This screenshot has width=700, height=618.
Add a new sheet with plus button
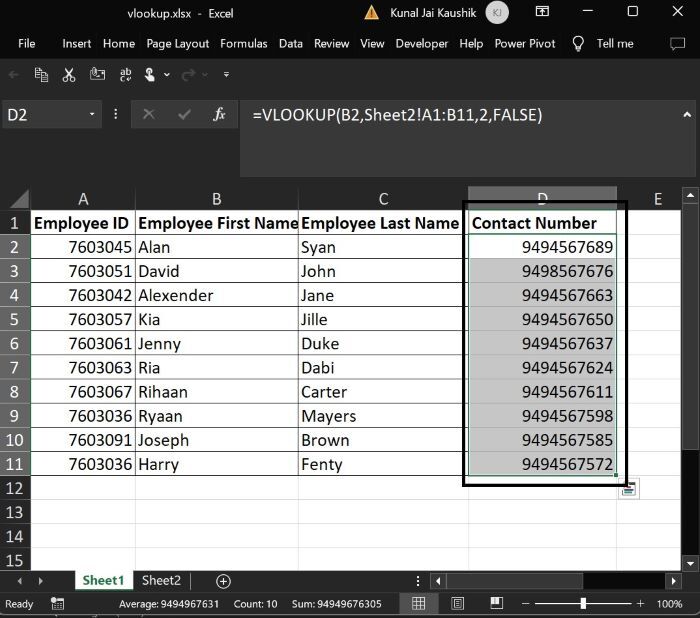[x=223, y=581]
